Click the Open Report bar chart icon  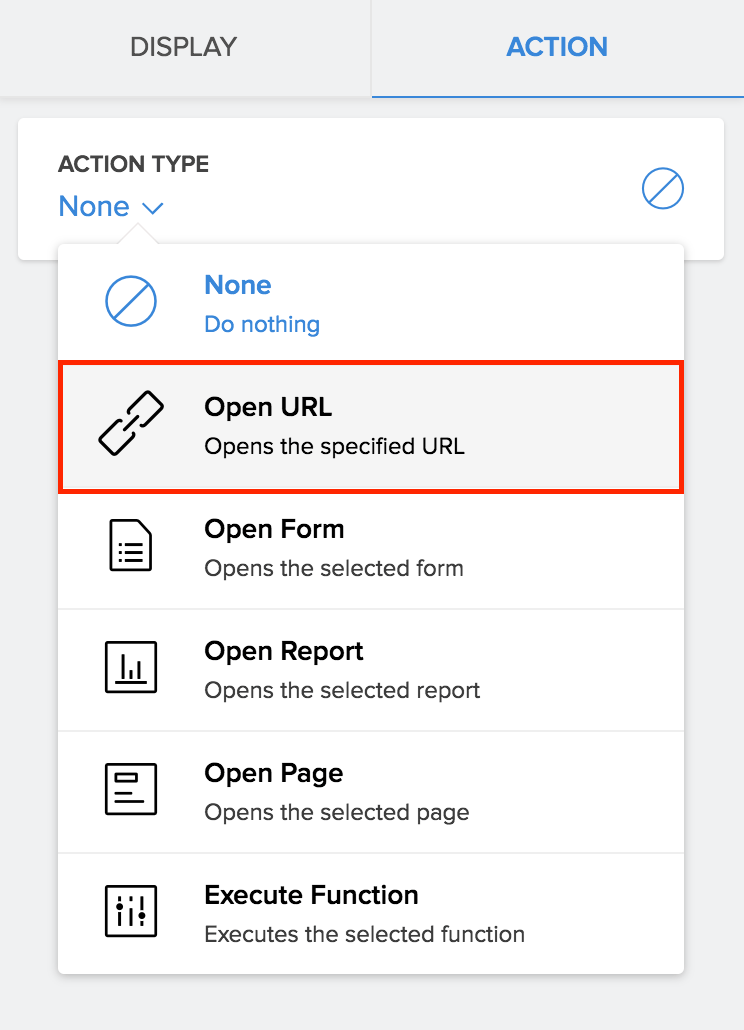pos(133,667)
